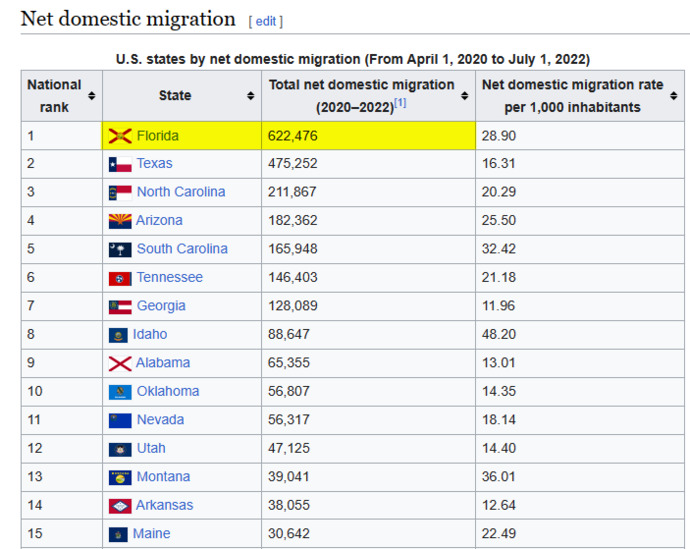This screenshot has width=690, height=549.
Task: Sort by Total net domestic migration arrows
Action: point(464,95)
